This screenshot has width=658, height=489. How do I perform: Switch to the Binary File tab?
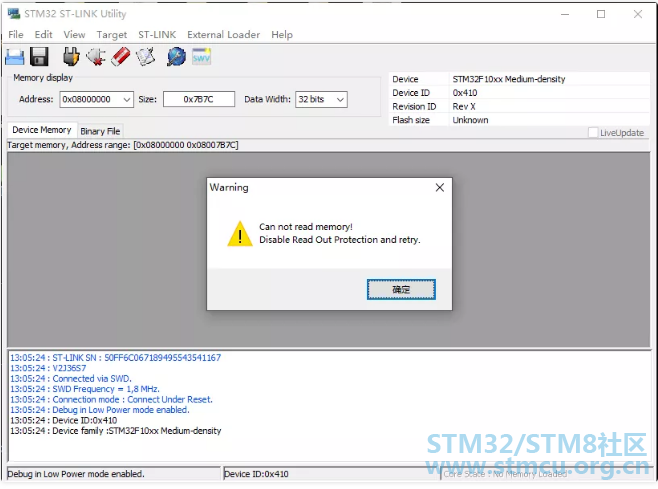pyautogui.click(x=100, y=131)
